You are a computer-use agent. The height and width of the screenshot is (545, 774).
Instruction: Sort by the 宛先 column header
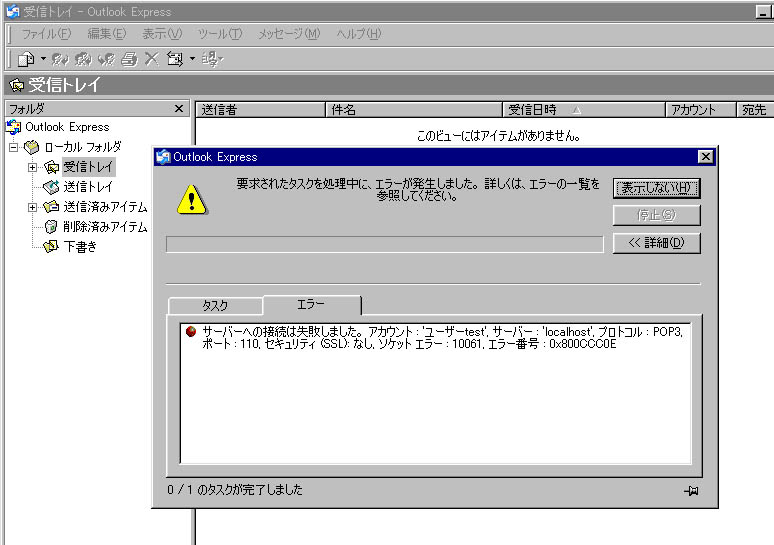755,110
